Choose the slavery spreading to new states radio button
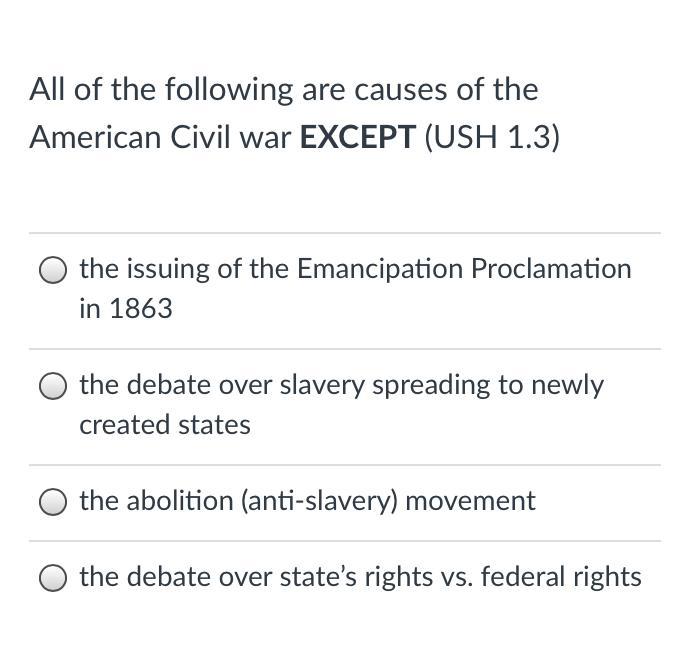Viewport: 683px width, 645px height. (x=53, y=386)
